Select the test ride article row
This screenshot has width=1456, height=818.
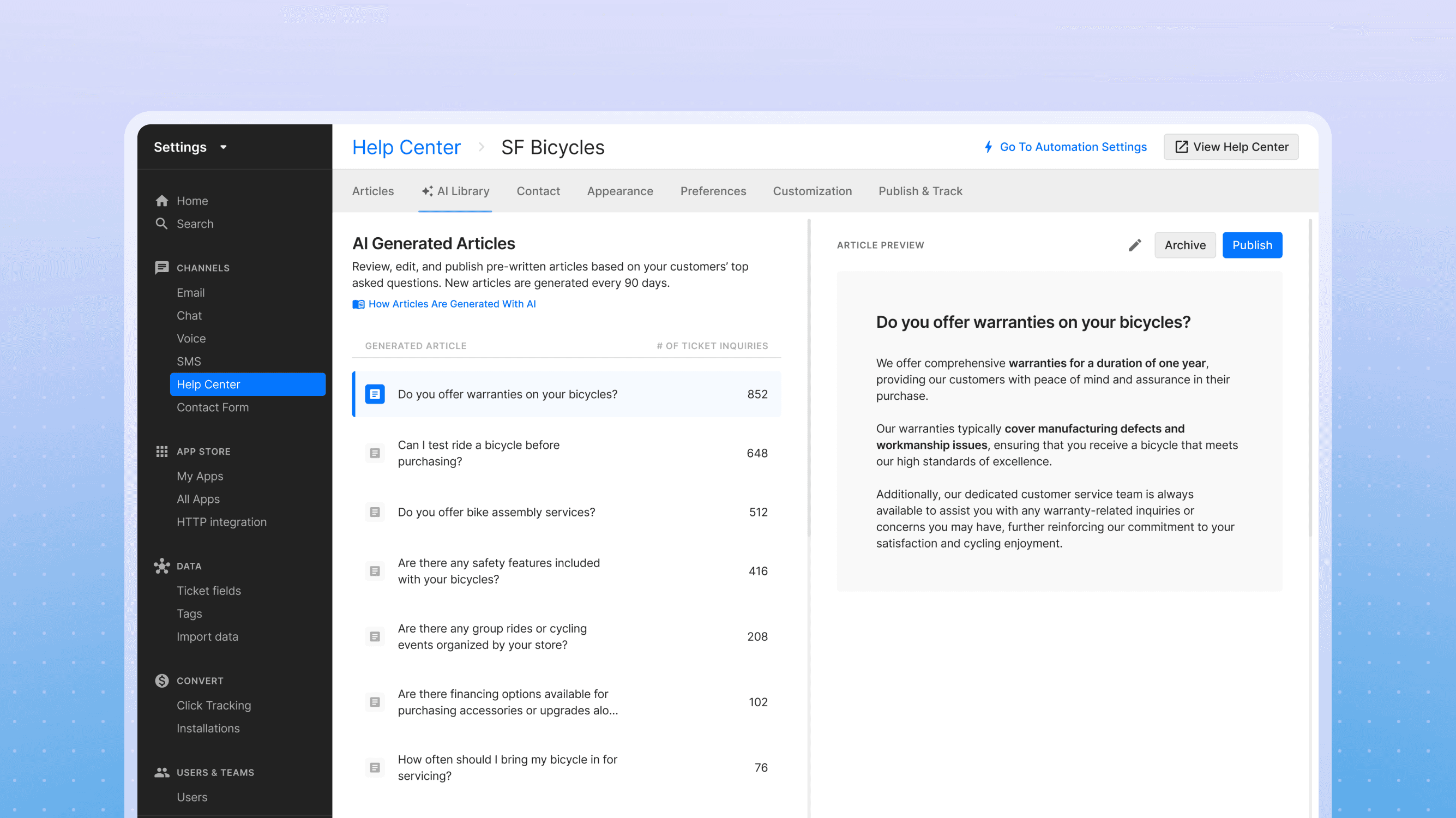click(x=567, y=453)
